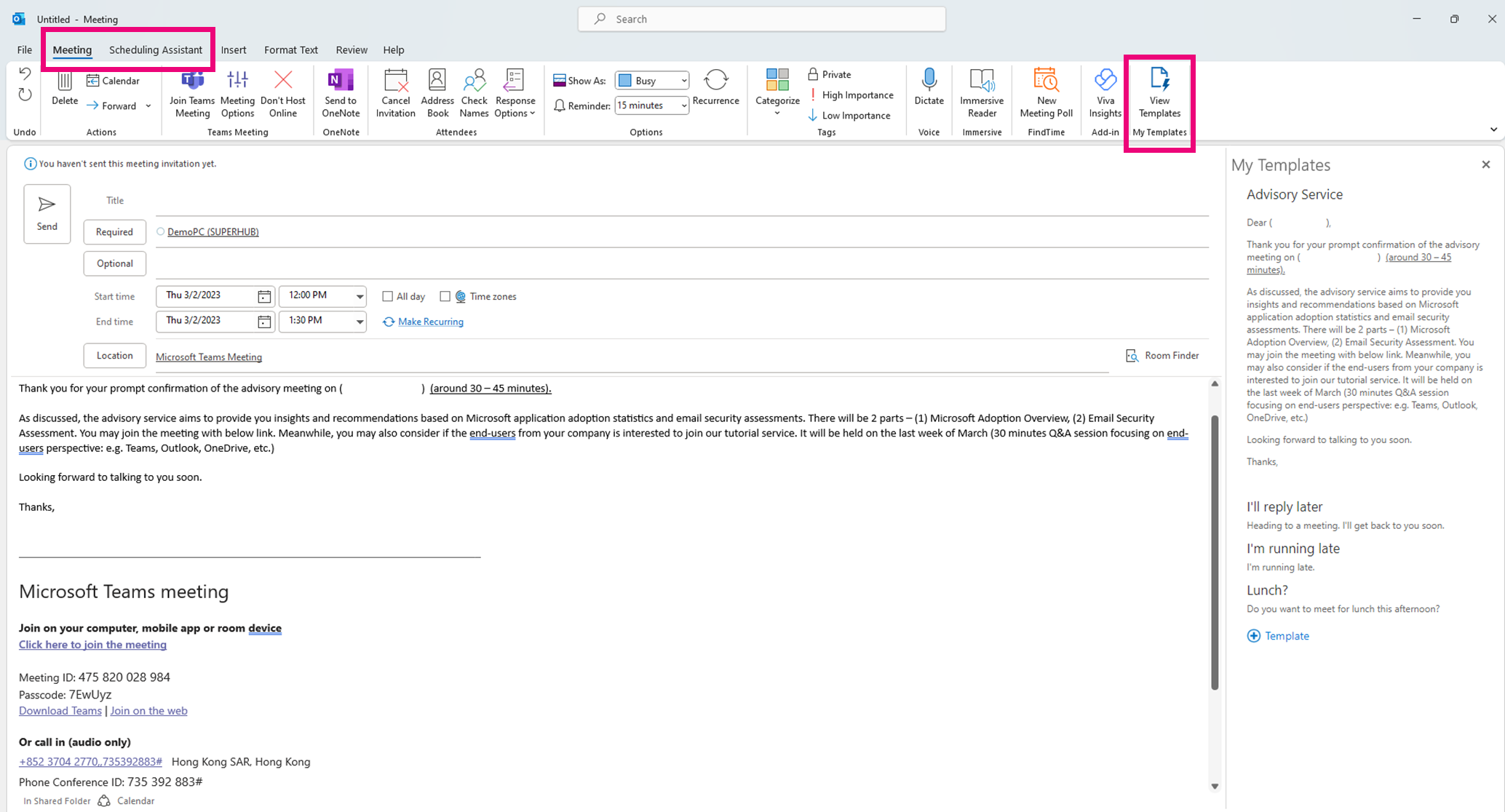Click the top Search box
Image resolution: width=1505 pixels, height=812 pixels.
pos(762,19)
